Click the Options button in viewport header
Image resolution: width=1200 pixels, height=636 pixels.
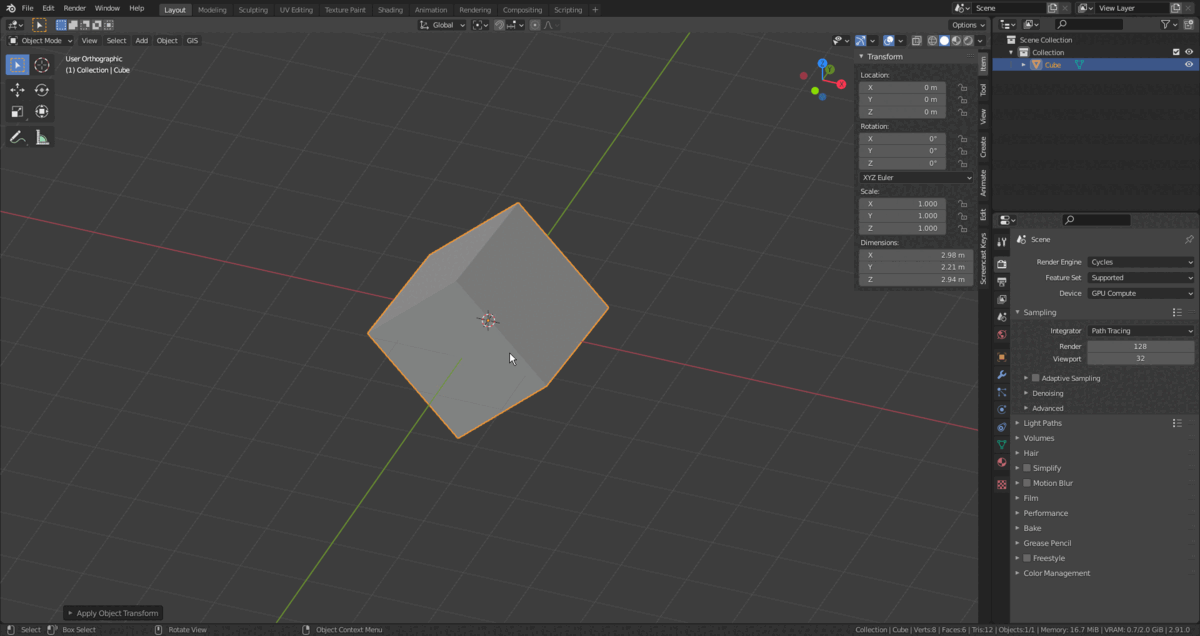click(968, 25)
